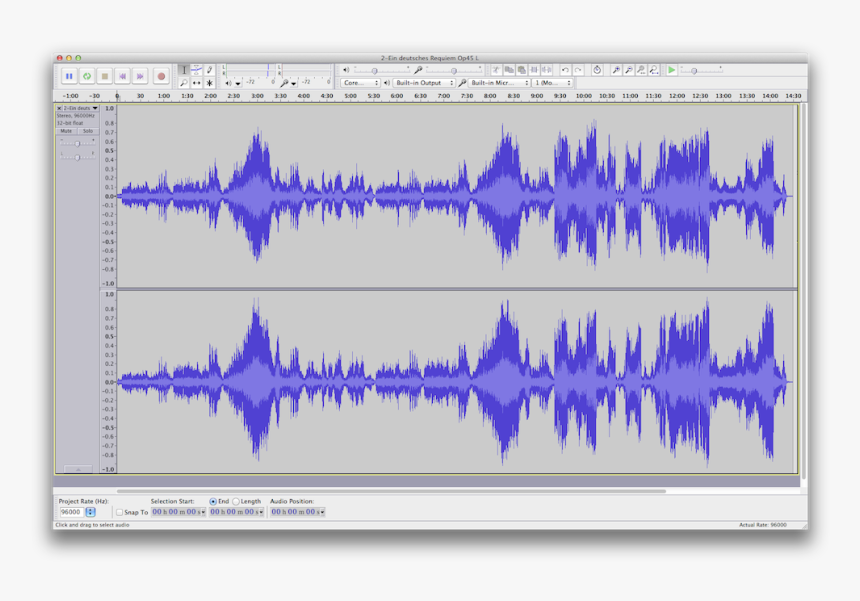
Task: Open the 1 (Mono) channels dropdown
Action: (553, 83)
